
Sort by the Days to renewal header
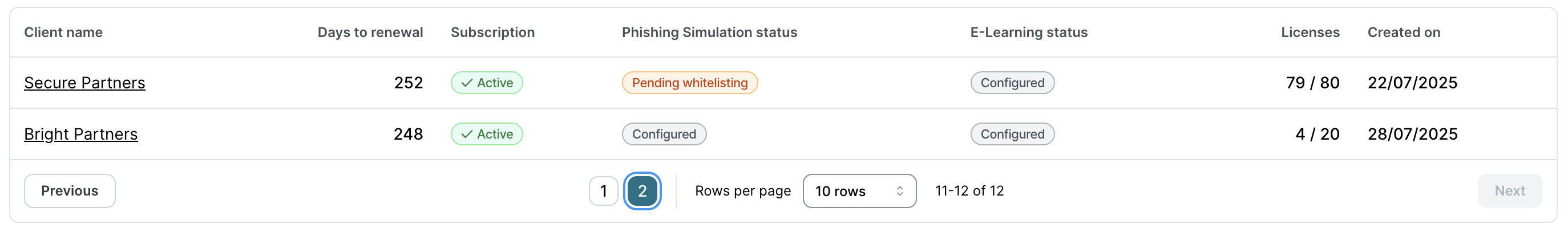pyautogui.click(x=370, y=32)
